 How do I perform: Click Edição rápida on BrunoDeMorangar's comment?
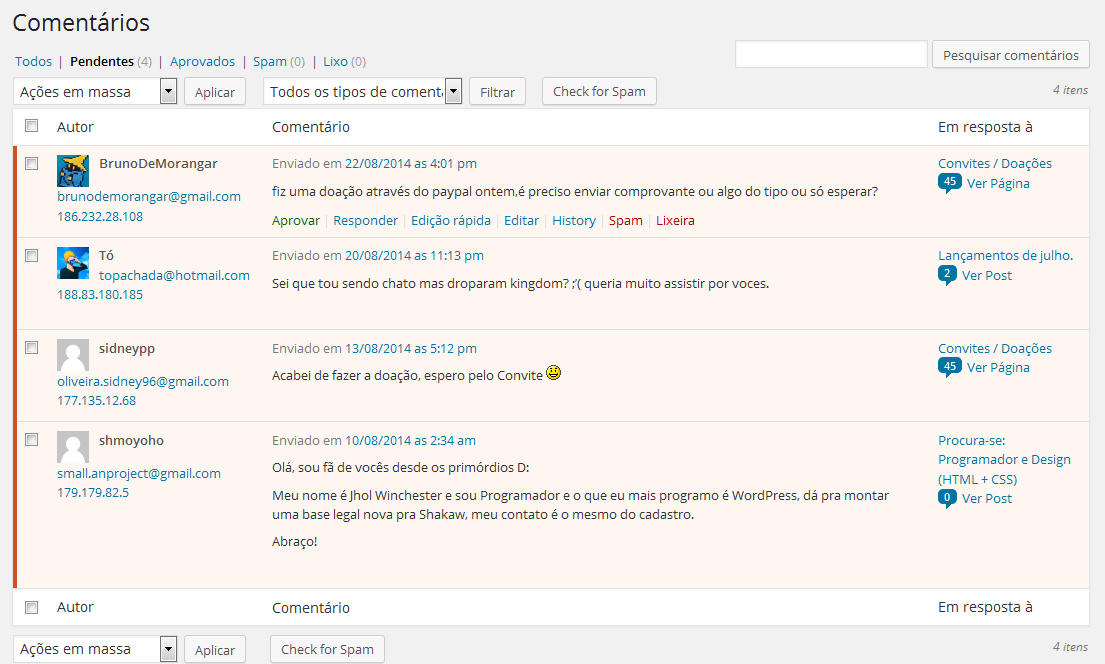(x=451, y=221)
